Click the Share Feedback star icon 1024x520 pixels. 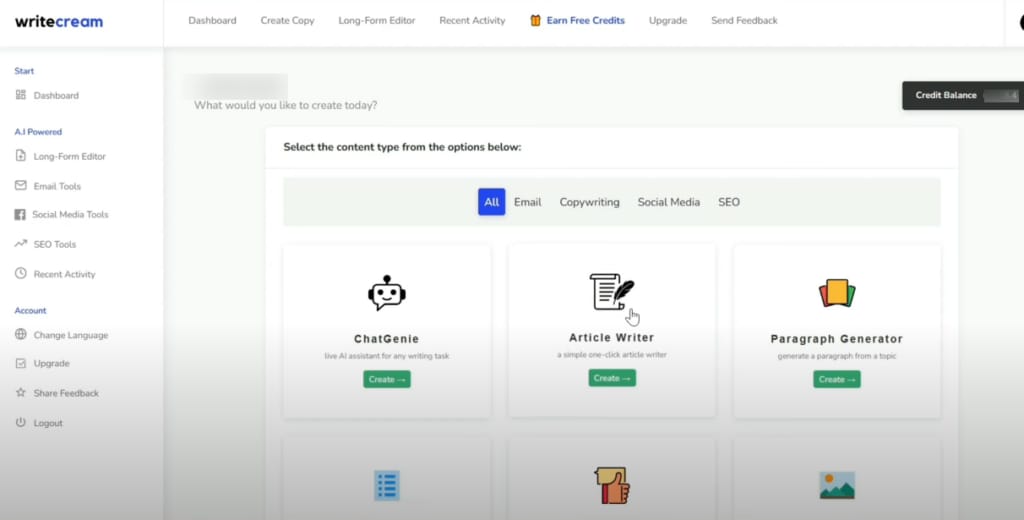click(x=21, y=393)
